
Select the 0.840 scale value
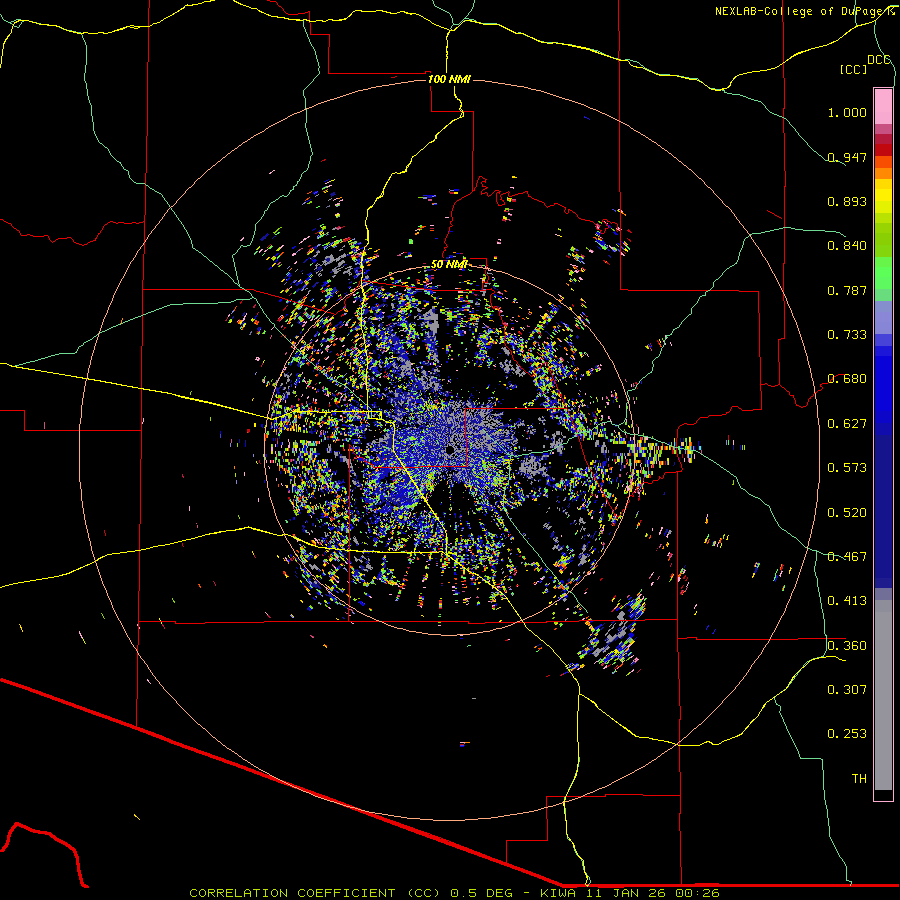(847, 246)
